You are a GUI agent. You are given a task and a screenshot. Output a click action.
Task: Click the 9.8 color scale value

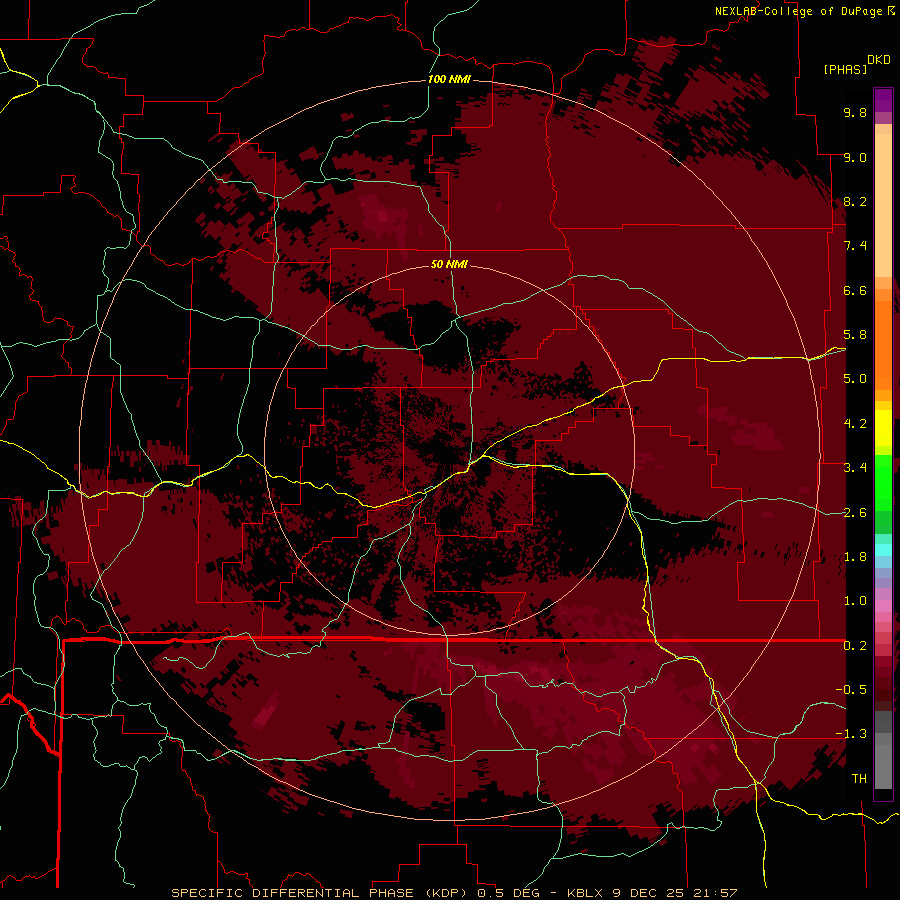click(x=855, y=112)
